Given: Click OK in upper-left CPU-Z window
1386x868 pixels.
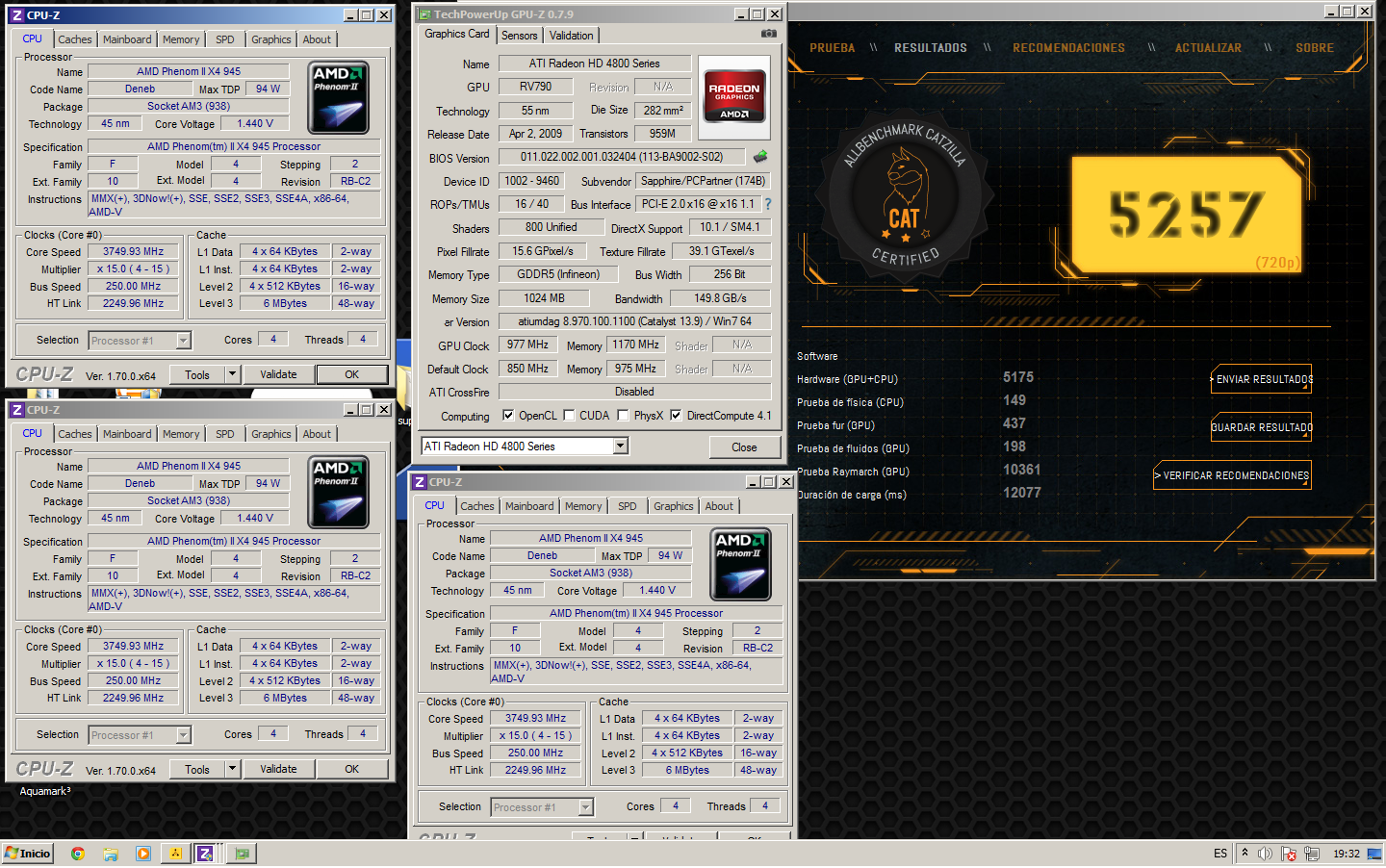Looking at the screenshot, I should [352, 374].
